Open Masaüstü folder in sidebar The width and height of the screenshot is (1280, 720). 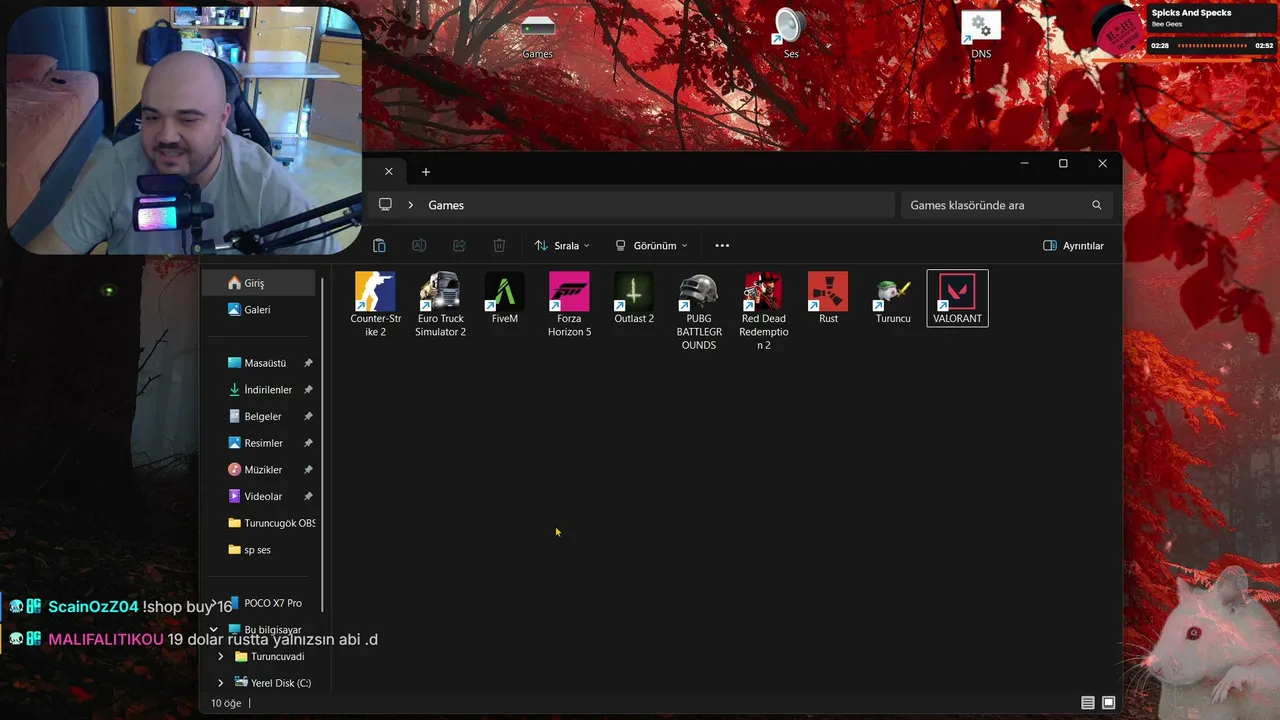coord(259,363)
